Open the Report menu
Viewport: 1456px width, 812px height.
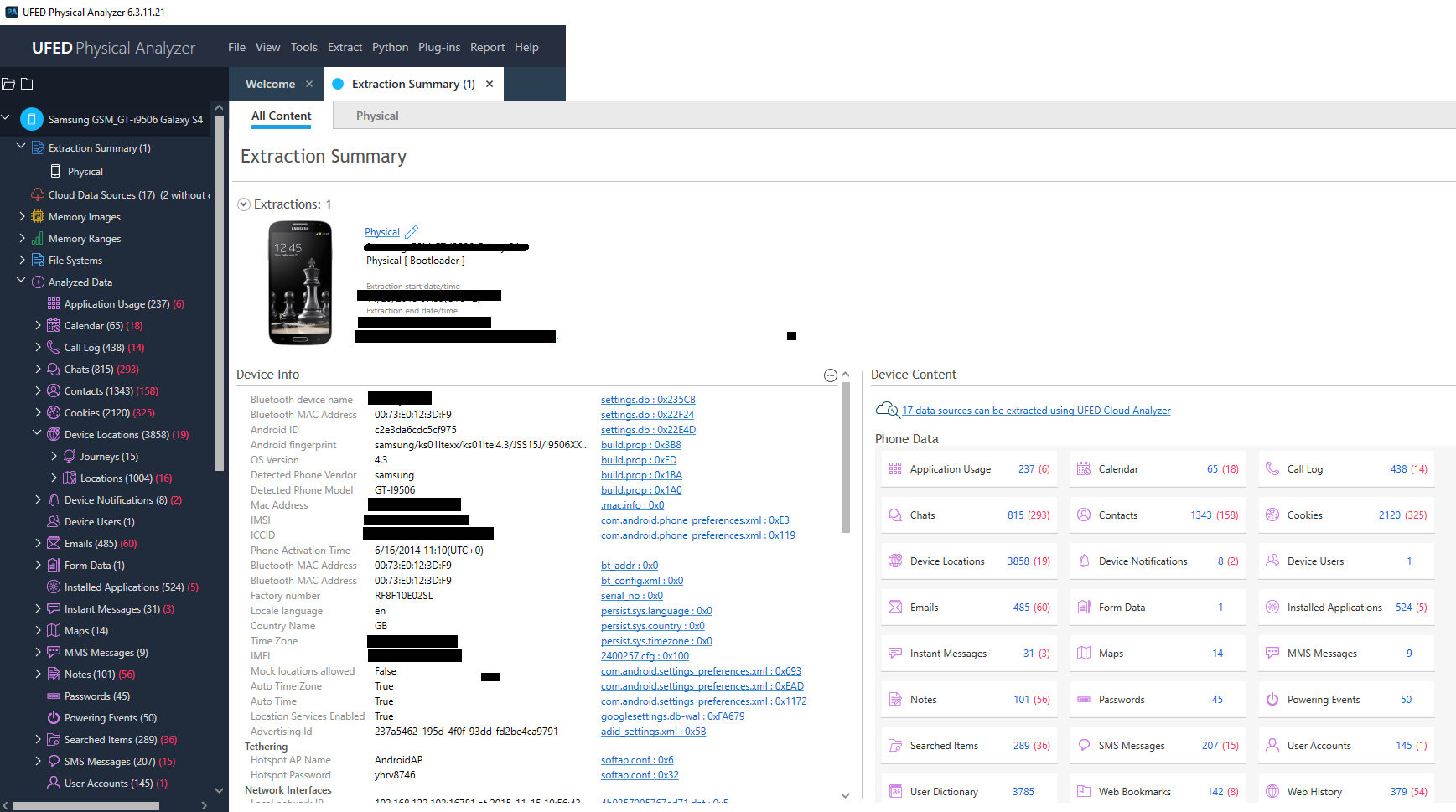(487, 47)
